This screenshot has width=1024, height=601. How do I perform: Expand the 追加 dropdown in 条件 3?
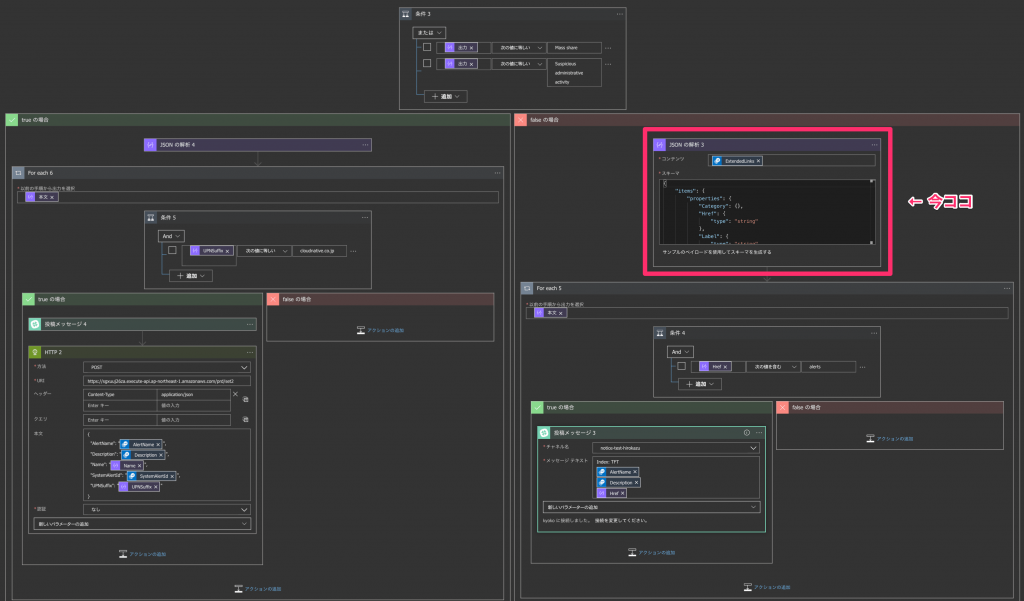446,97
